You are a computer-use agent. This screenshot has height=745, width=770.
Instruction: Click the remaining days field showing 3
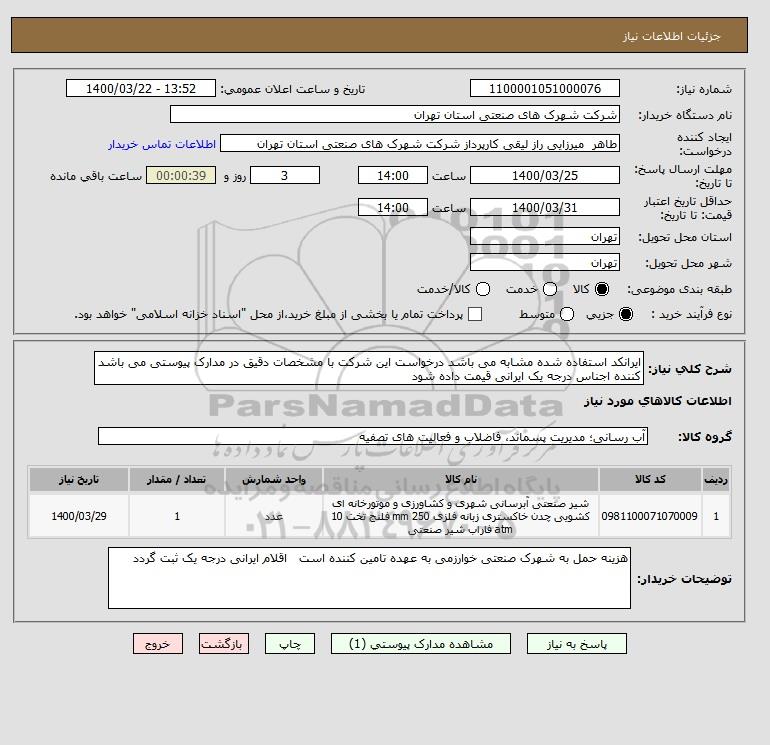tap(285, 175)
